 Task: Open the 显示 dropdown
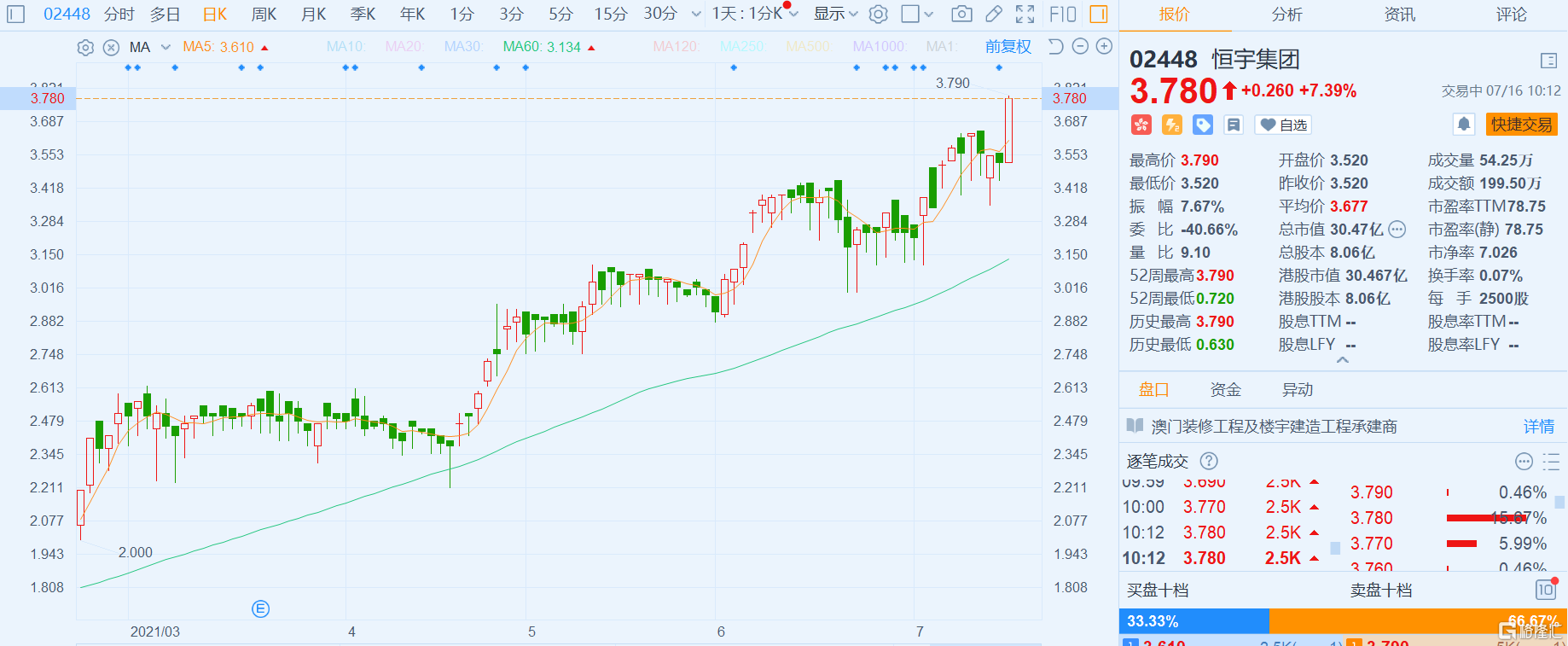point(835,14)
